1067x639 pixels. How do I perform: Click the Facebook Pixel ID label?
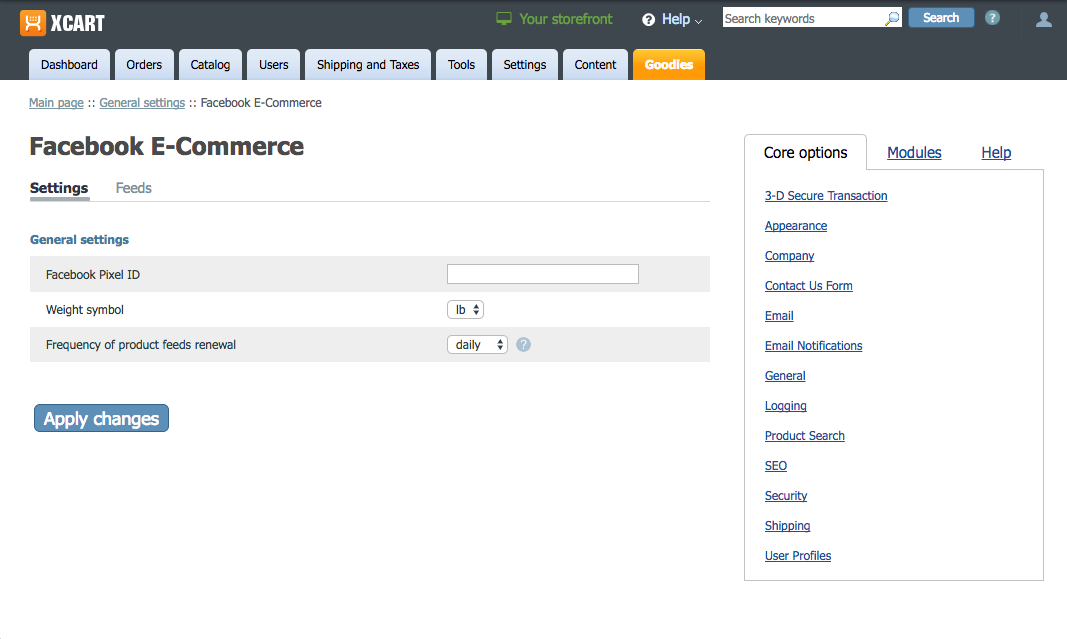tap(93, 274)
